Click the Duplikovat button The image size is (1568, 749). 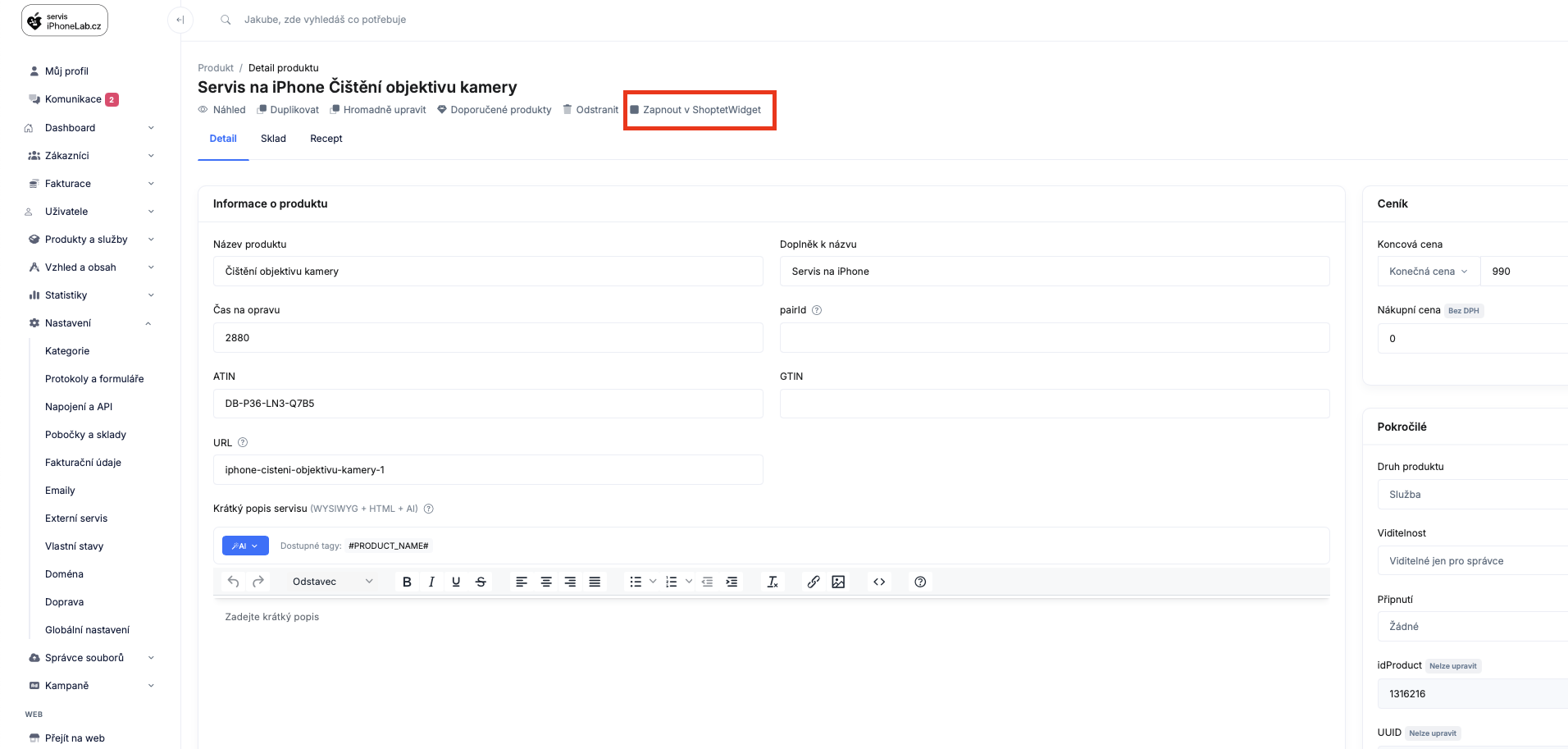pos(288,110)
